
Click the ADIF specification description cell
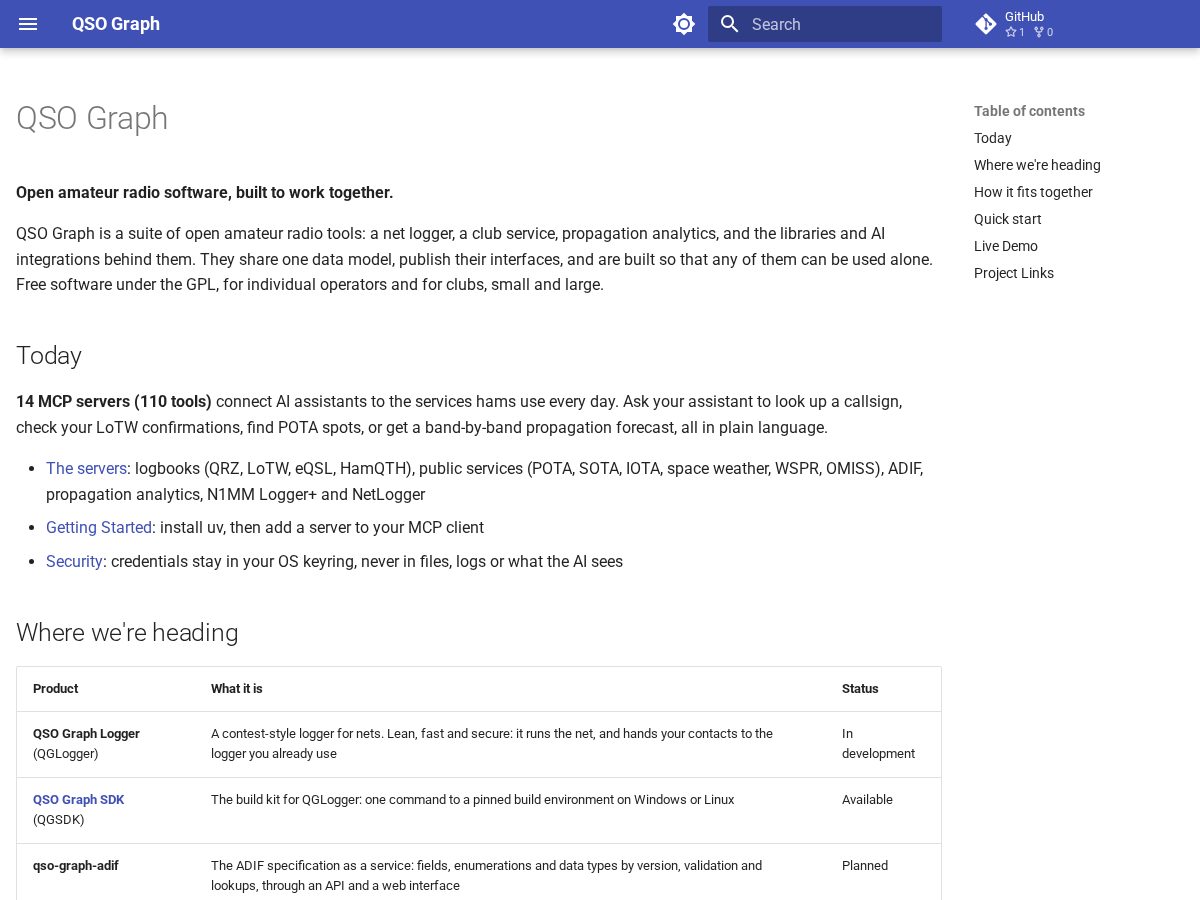click(x=510, y=872)
